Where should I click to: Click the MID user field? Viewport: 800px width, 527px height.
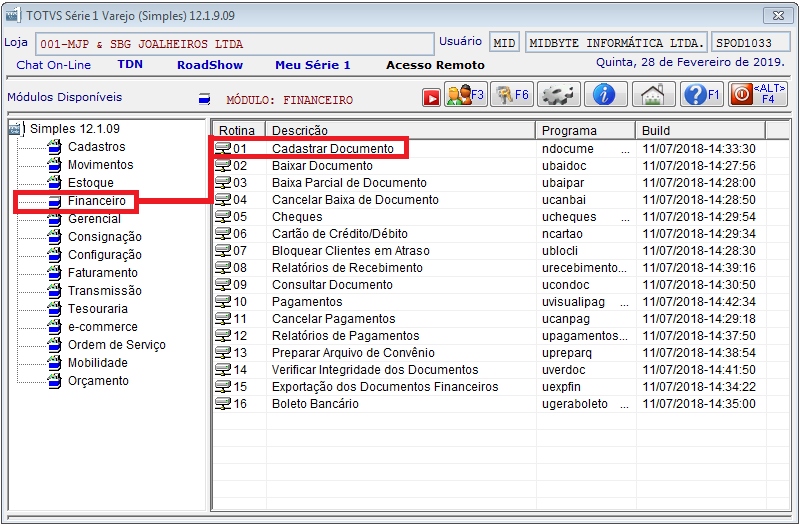[x=504, y=43]
